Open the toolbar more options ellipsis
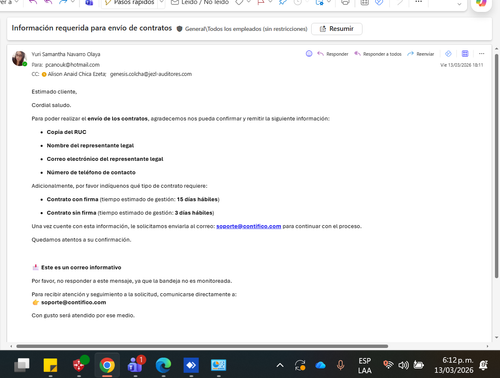 point(419,2)
